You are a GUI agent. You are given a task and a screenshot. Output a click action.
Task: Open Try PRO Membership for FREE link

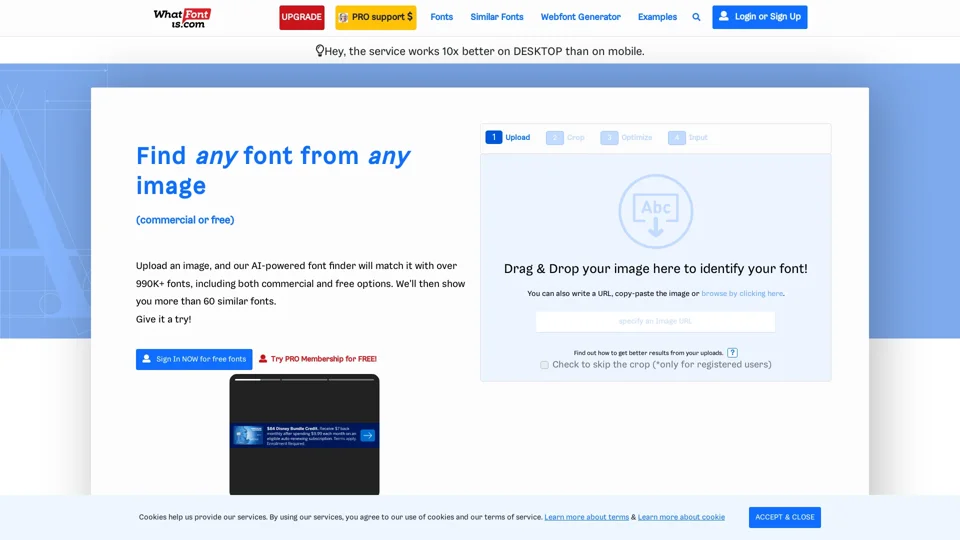pyautogui.click(x=318, y=359)
